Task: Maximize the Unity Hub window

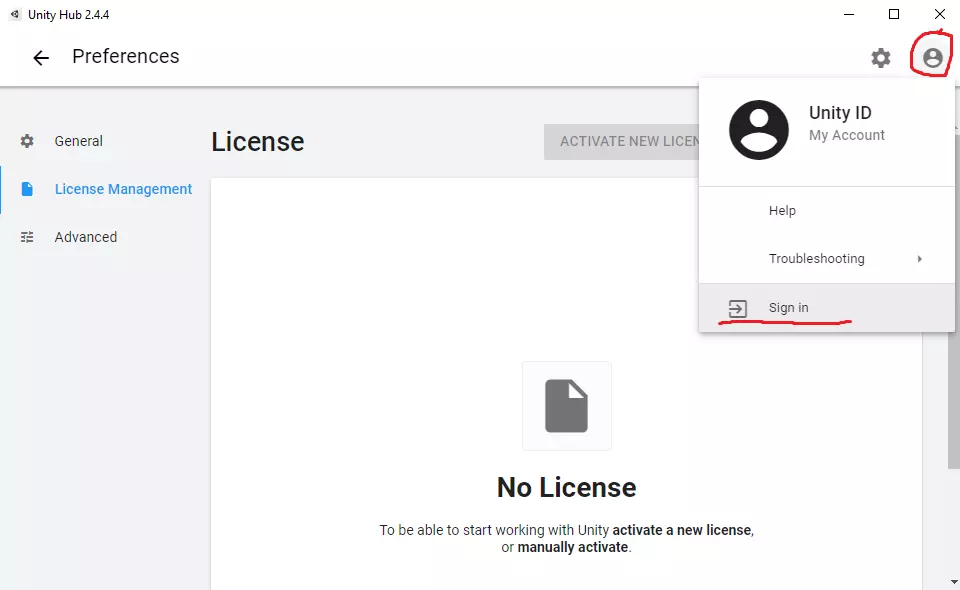Action: tap(894, 14)
